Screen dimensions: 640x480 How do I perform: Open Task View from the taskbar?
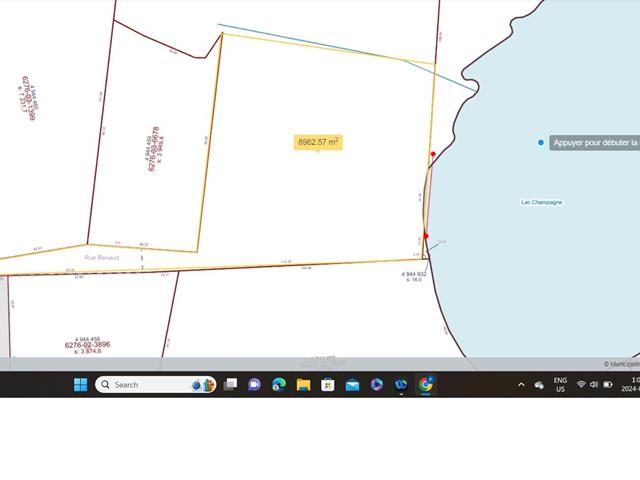coord(230,385)
